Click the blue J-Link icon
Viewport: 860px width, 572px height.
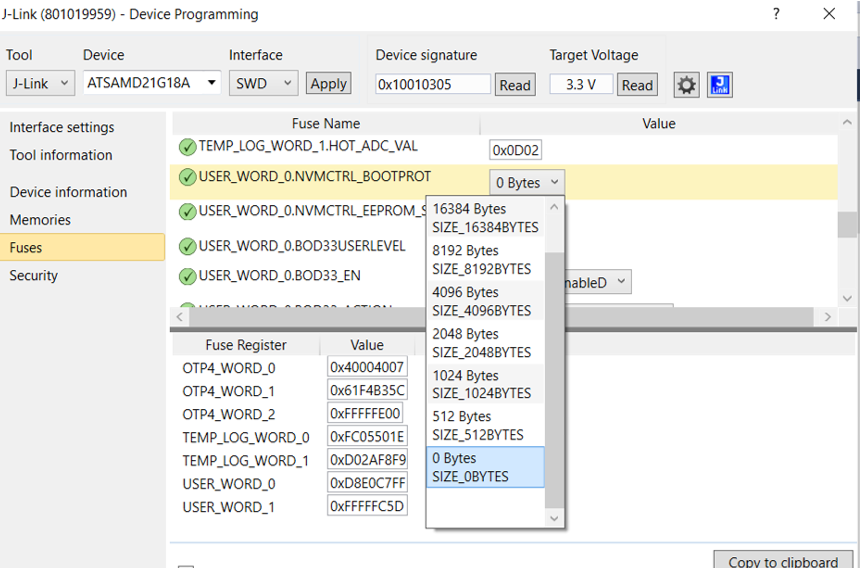coord(720,85)
